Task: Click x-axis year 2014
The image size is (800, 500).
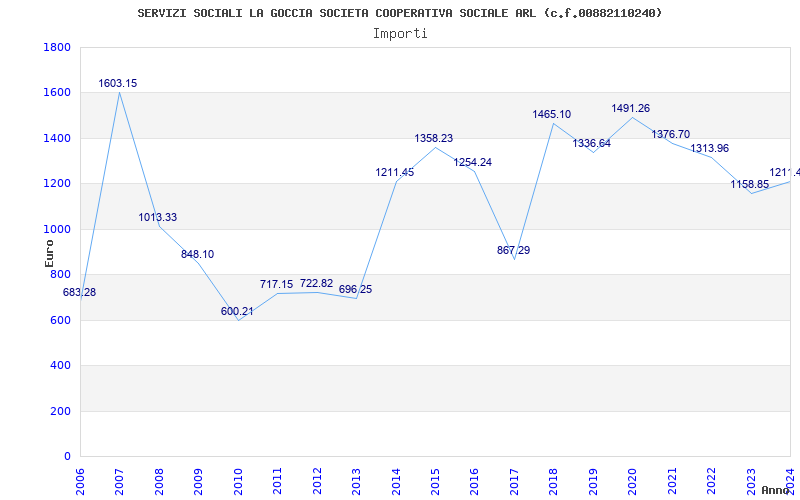Action: click(x=396, y=481)
